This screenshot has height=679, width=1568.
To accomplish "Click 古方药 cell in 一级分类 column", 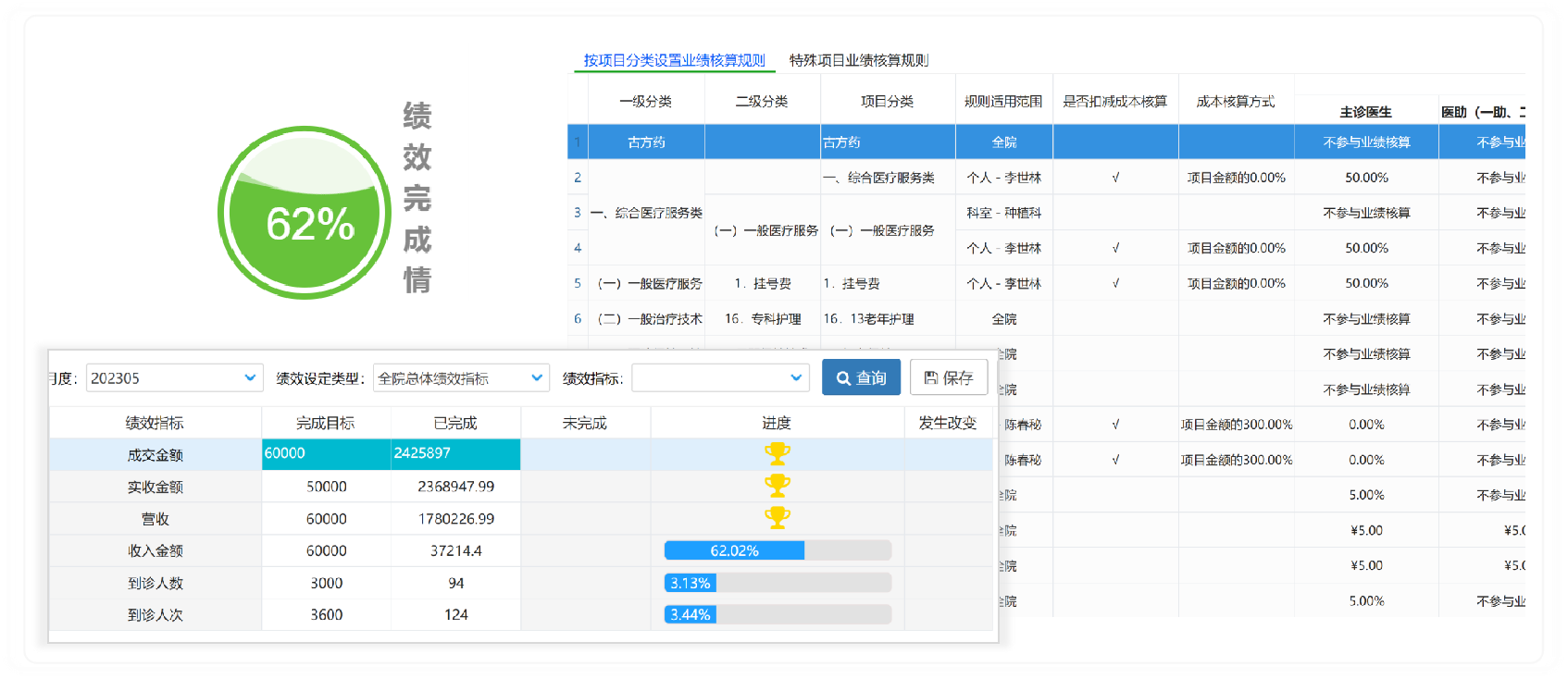I will pos(646,142).
